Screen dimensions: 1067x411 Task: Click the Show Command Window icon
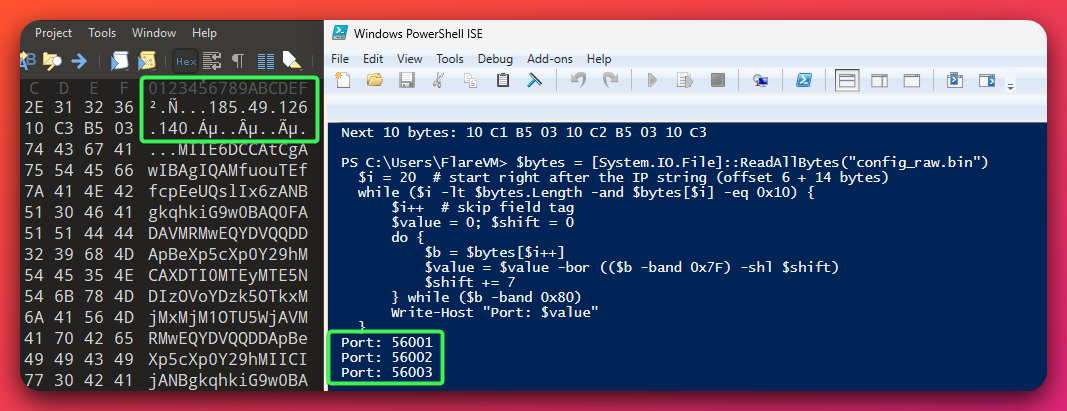click(955, 80)
